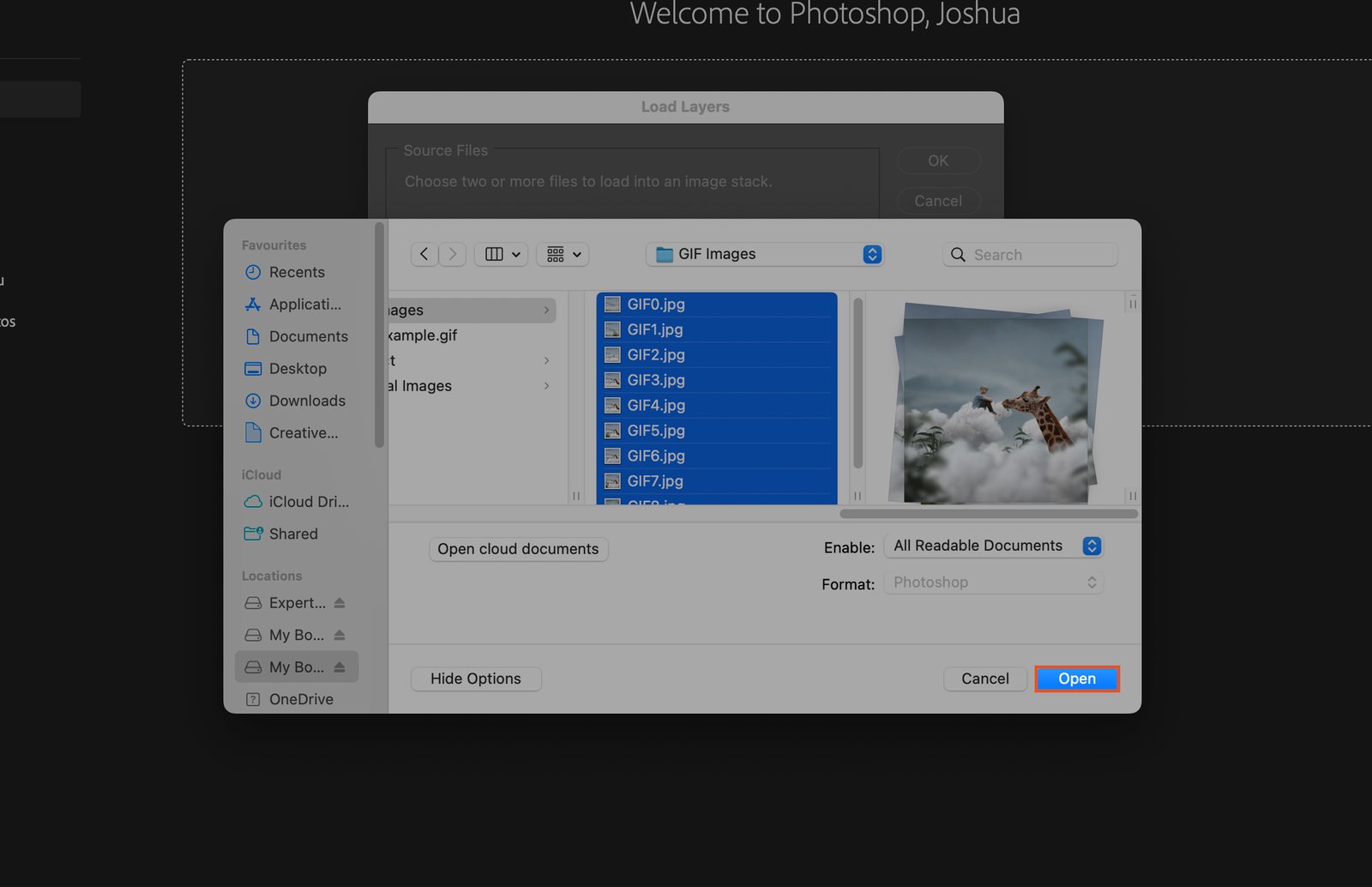
Task: Eject the highlighted My Bo... volume
Action: [340, 667]
